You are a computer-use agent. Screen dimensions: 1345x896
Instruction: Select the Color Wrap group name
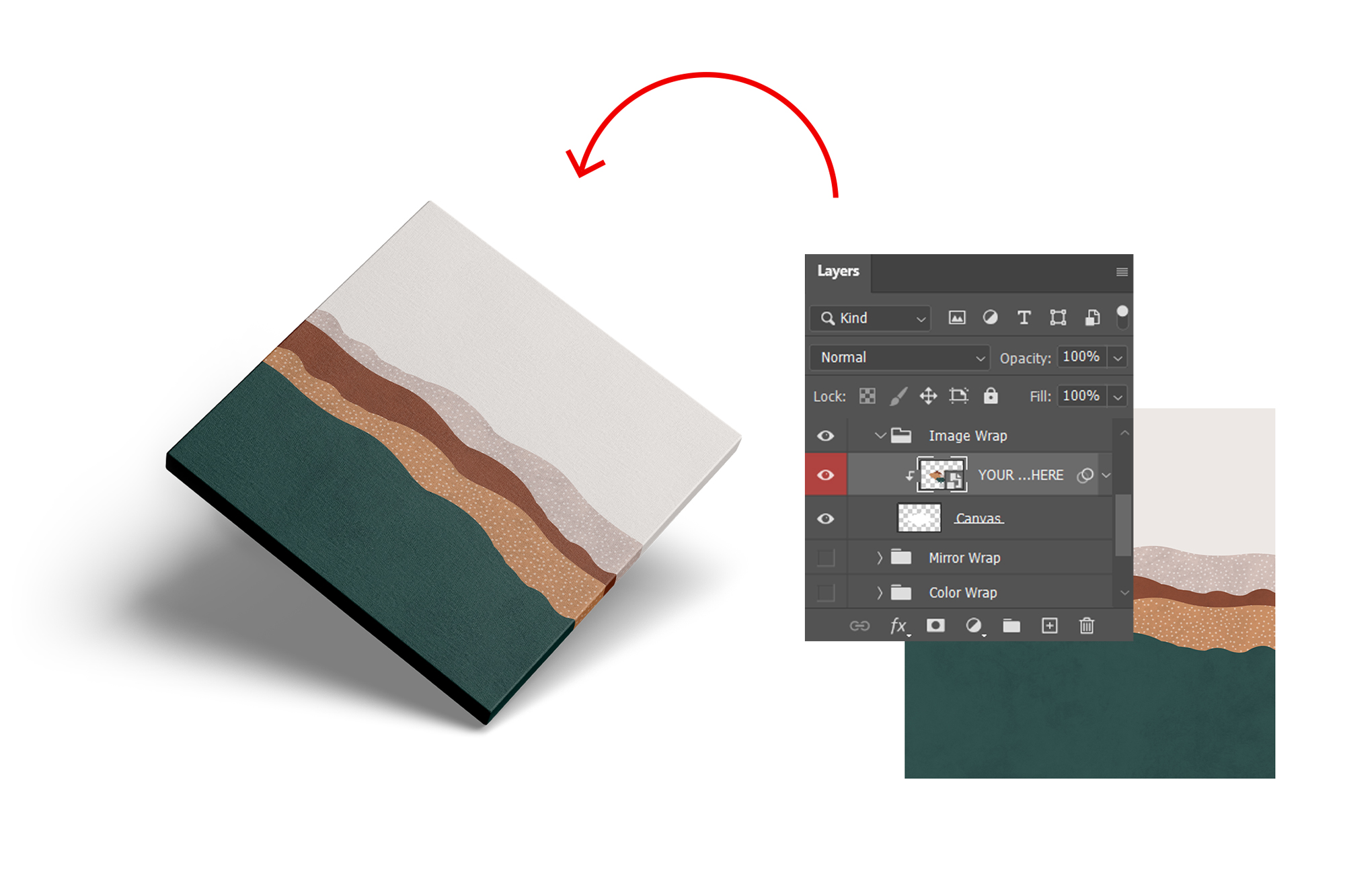coord(963,593)
